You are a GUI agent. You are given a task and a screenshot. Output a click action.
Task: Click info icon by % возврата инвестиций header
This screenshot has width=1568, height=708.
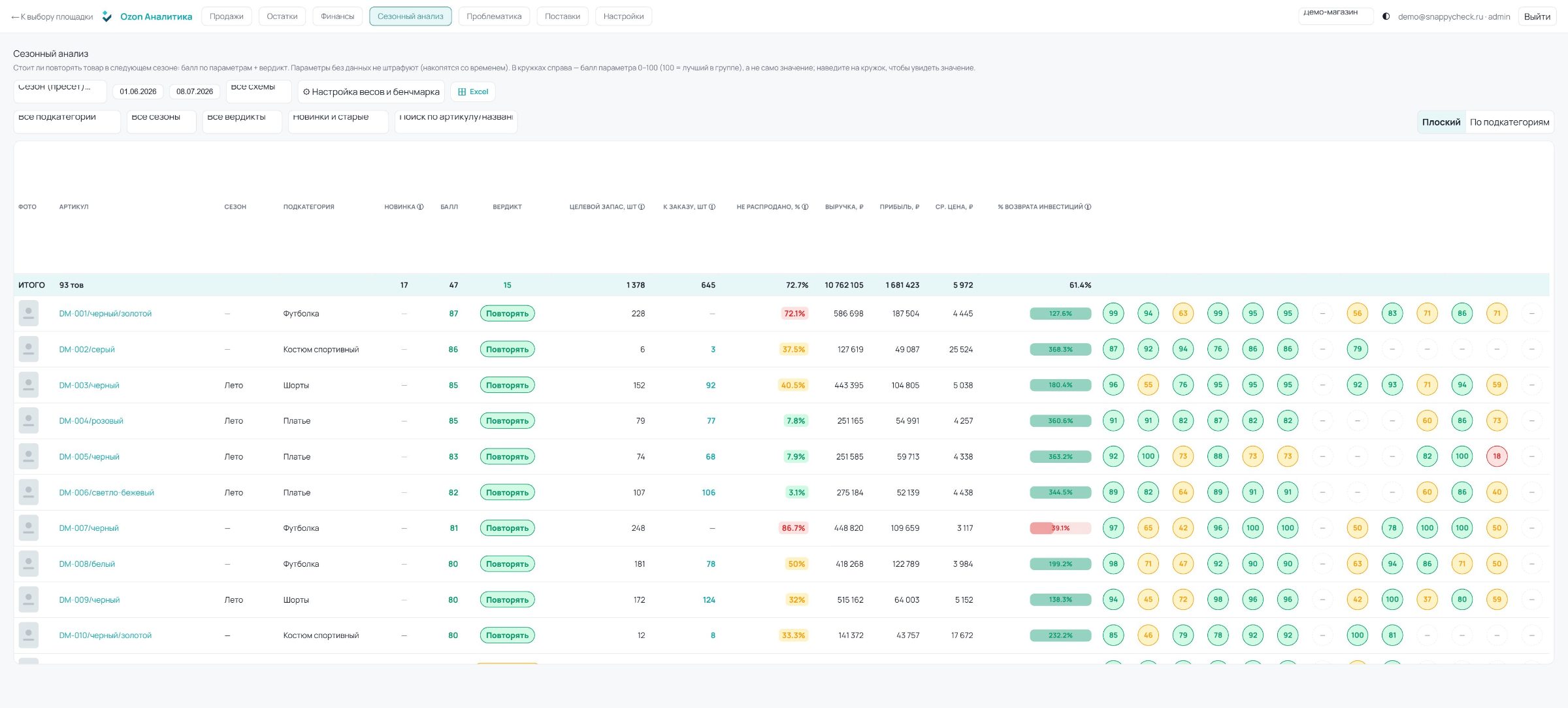pos(1088,207)
